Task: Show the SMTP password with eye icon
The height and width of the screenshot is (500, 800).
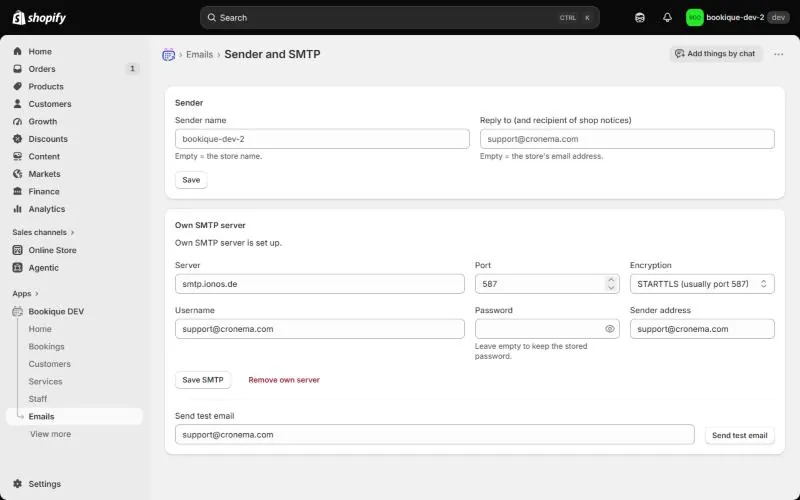Action: 610,329
